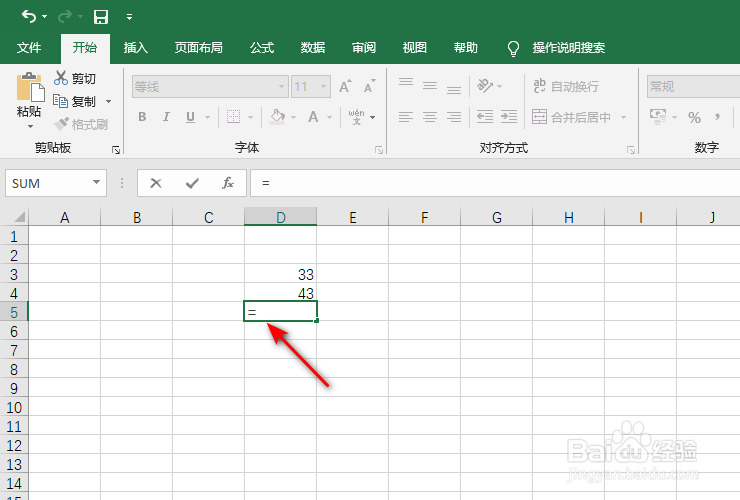
Task: Click the 格式刷 format painter
Action: [80, 124]
